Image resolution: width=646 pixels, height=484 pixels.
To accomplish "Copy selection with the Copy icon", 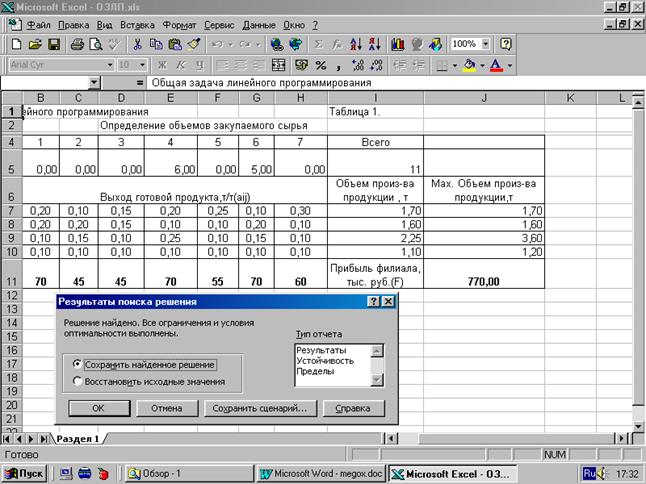I will [x=156, y=44].
